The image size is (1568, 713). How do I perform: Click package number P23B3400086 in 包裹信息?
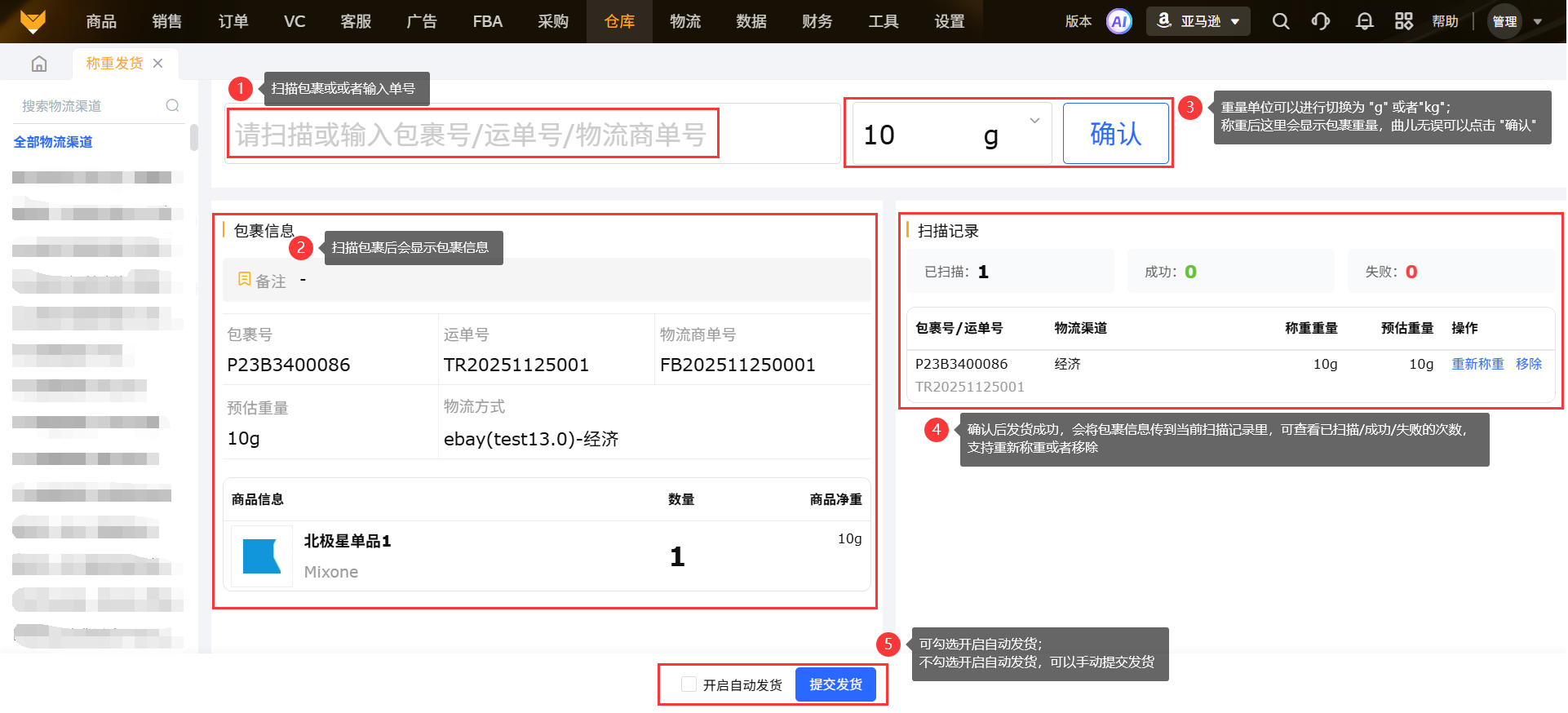point(289,365)
